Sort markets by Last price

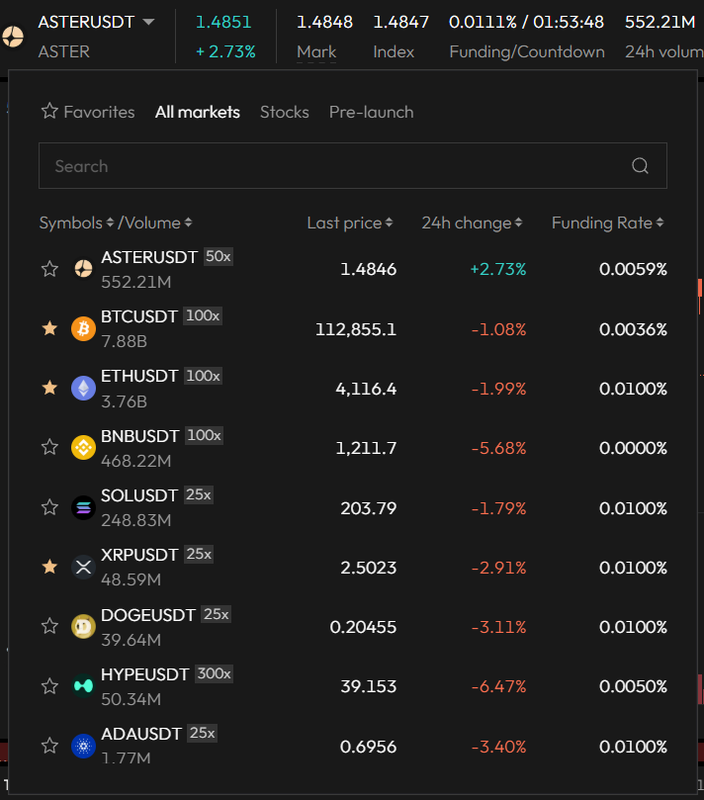[349, 223]
